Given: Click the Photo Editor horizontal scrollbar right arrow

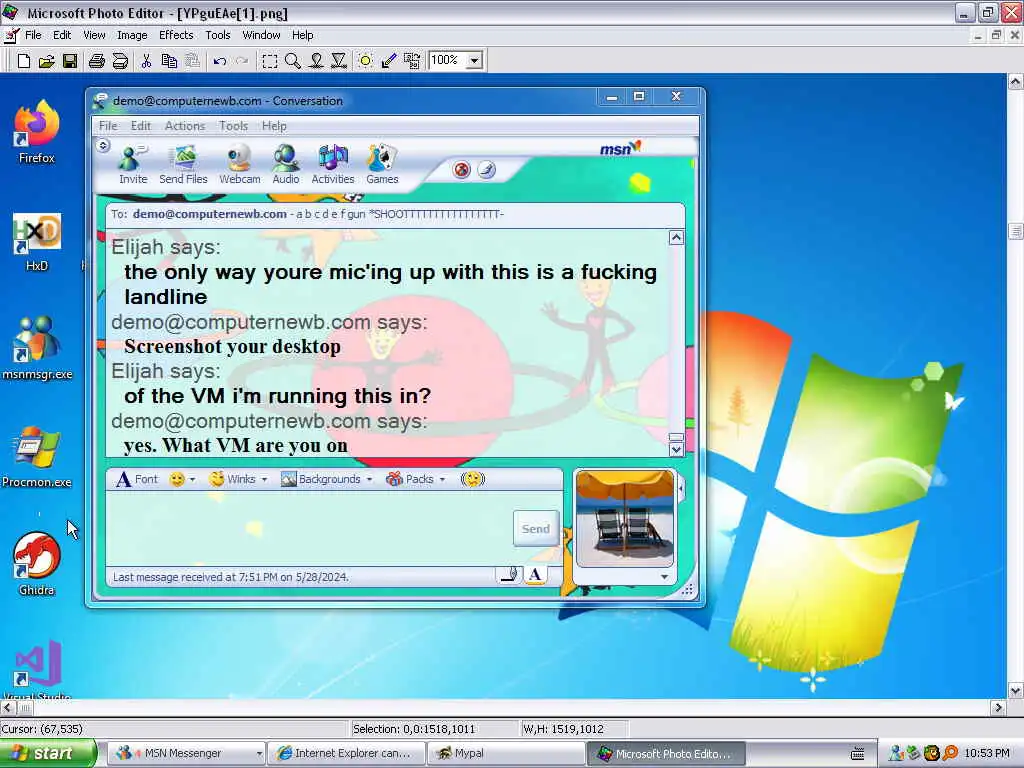Looking at the screenshot, I should (998, 707).
